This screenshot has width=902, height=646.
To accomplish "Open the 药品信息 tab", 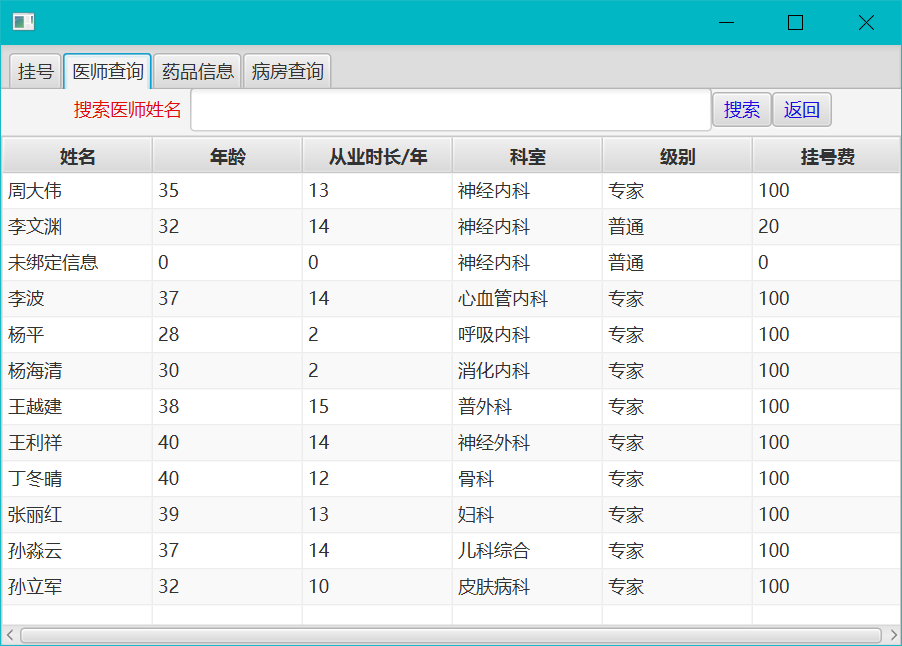I will [x=197, y=71].
